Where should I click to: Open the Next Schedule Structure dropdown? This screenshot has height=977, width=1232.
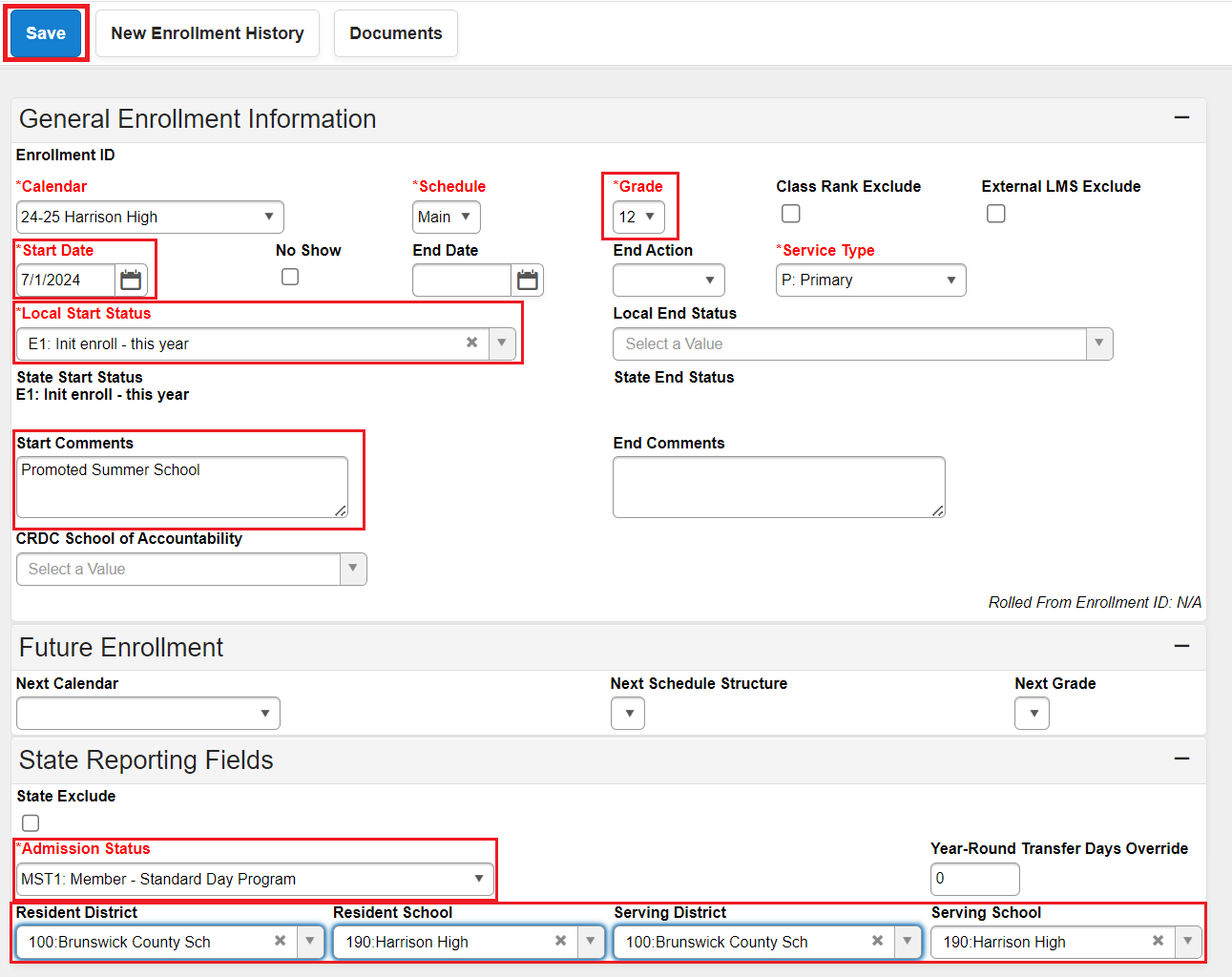pyautogui.click(x=628, y=713)
